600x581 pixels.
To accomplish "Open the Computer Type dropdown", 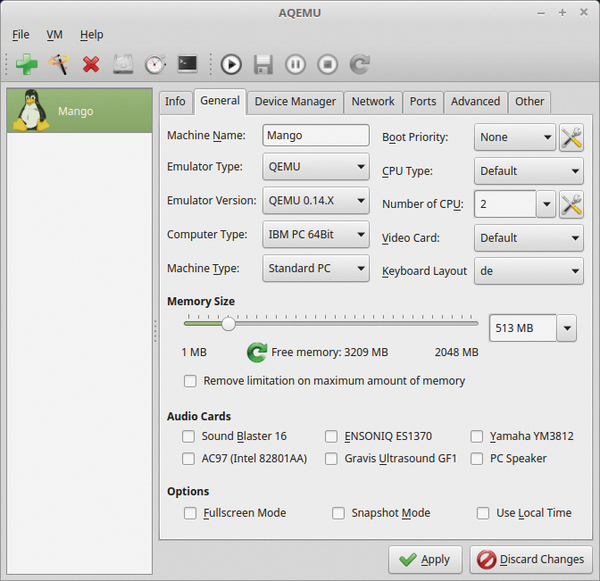I will coord(316,234).
